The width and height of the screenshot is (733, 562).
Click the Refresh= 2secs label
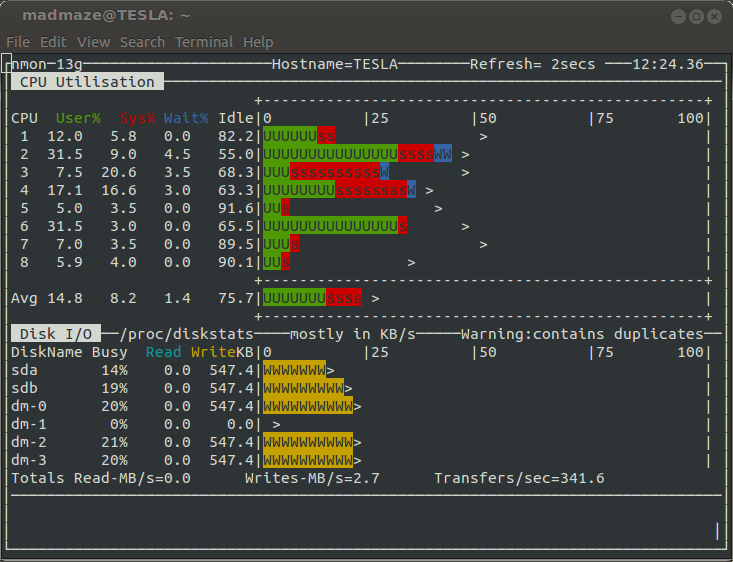click(x=532, y=64)
